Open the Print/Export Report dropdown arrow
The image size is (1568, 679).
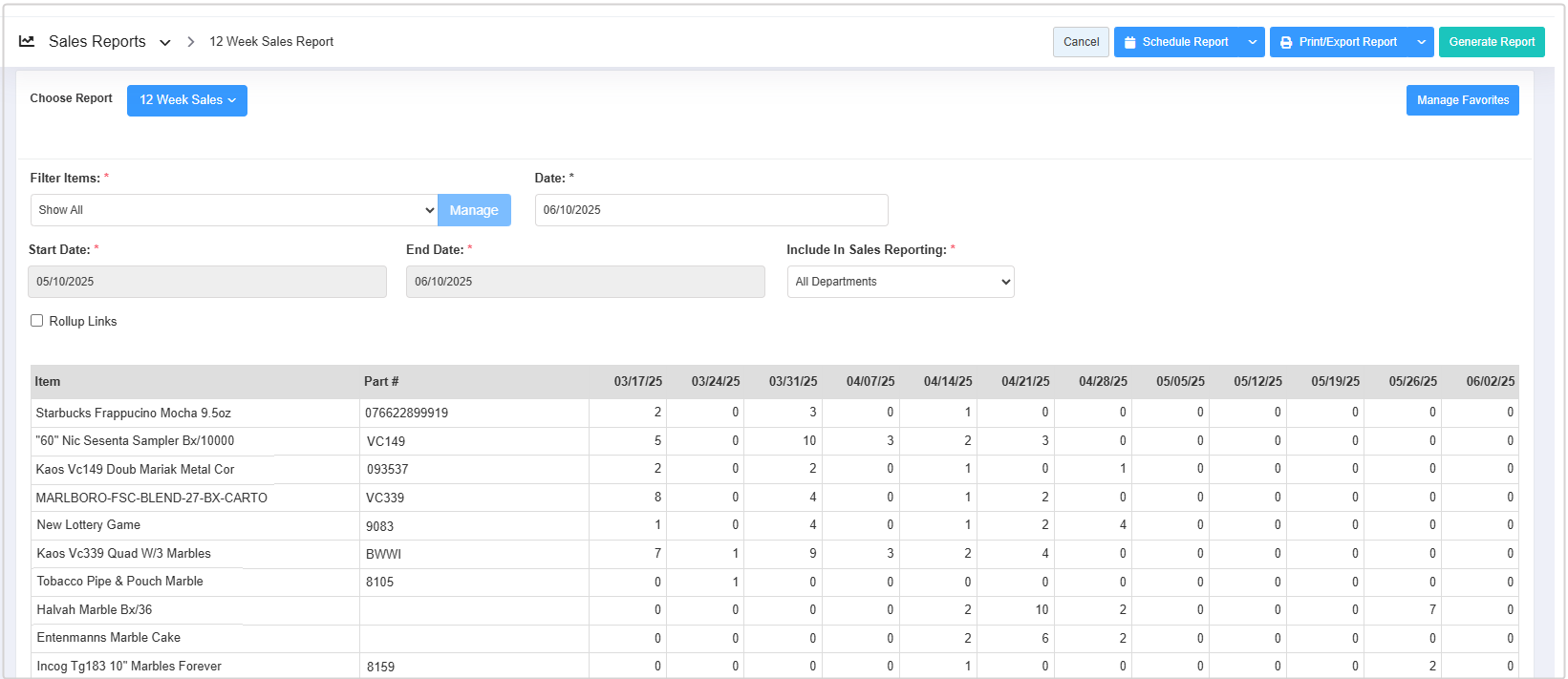[1422, 42]
